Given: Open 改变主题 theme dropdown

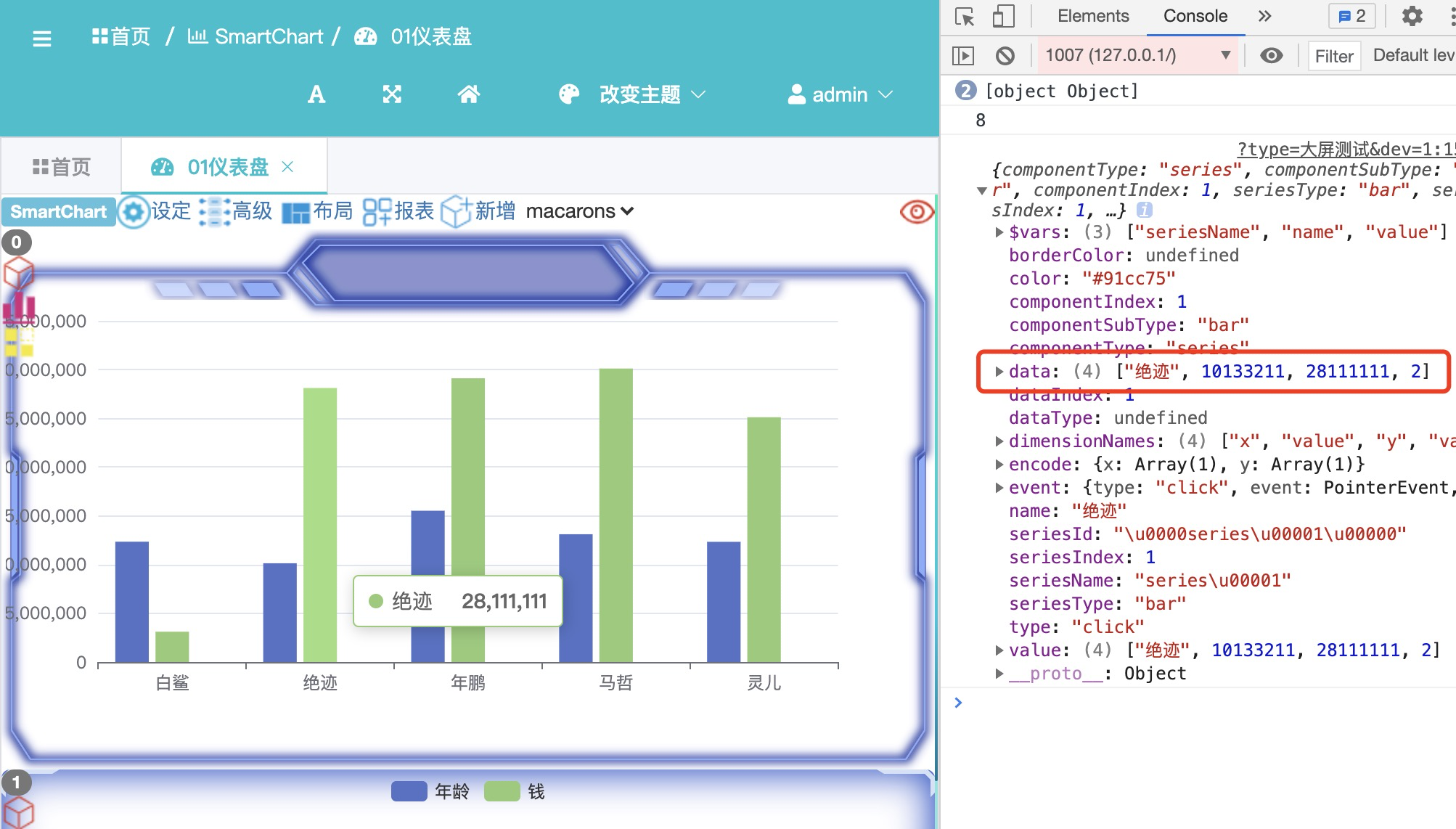Looking at the screenshot, I should tap(639, 94).
